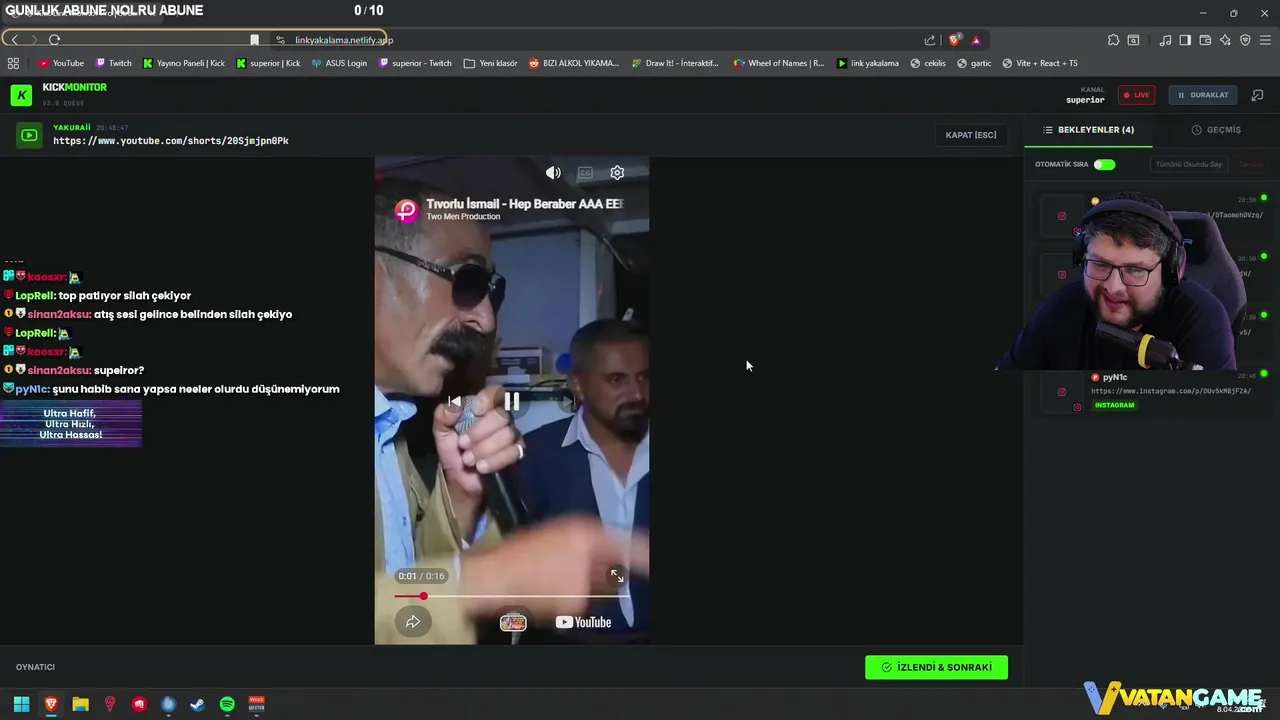The image size is (1280, 720).
Task: Close the player with KAPAT [ESC]
Action: [971, 135]
